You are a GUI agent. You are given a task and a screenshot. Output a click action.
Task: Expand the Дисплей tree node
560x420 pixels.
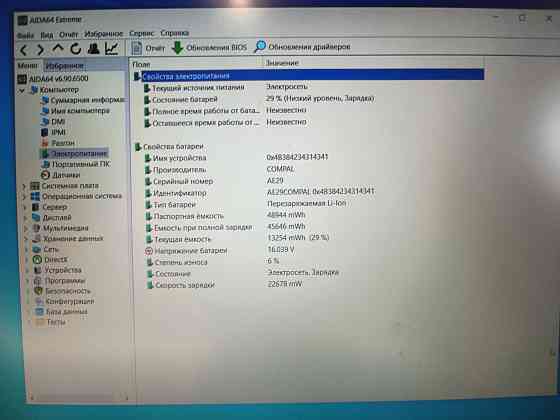click(25, 218)
